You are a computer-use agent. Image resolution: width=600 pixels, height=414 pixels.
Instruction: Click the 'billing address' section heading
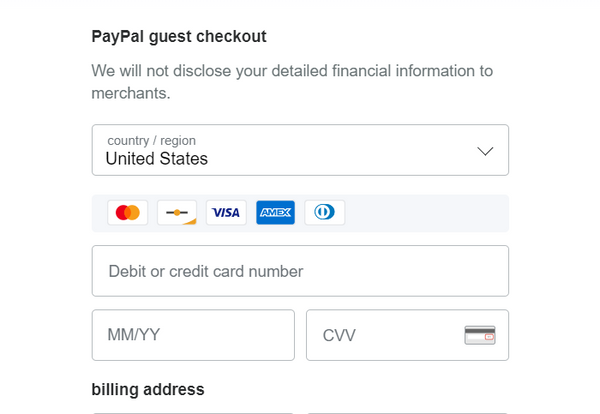tap(148, 389)
